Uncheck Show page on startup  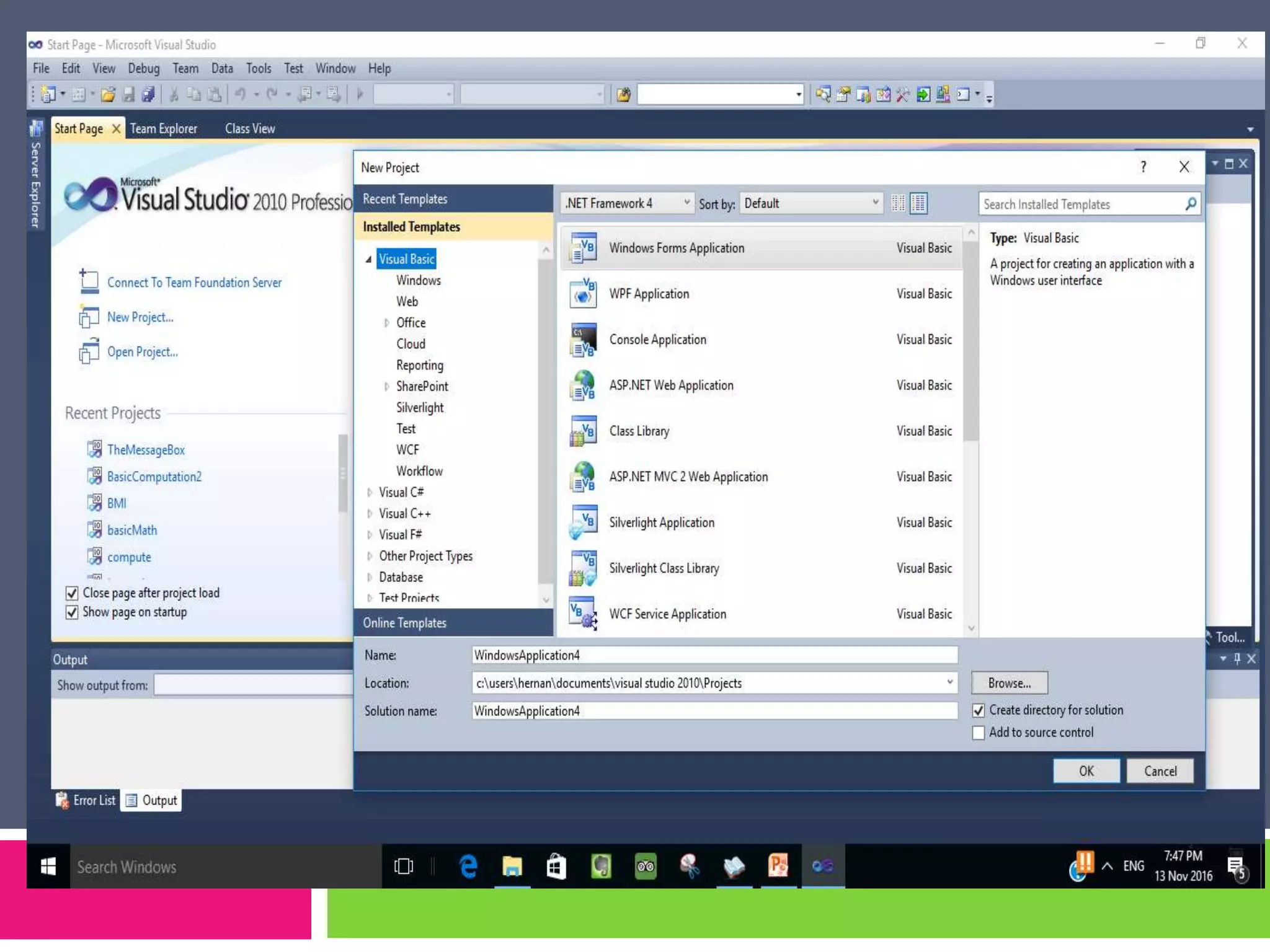72,612
